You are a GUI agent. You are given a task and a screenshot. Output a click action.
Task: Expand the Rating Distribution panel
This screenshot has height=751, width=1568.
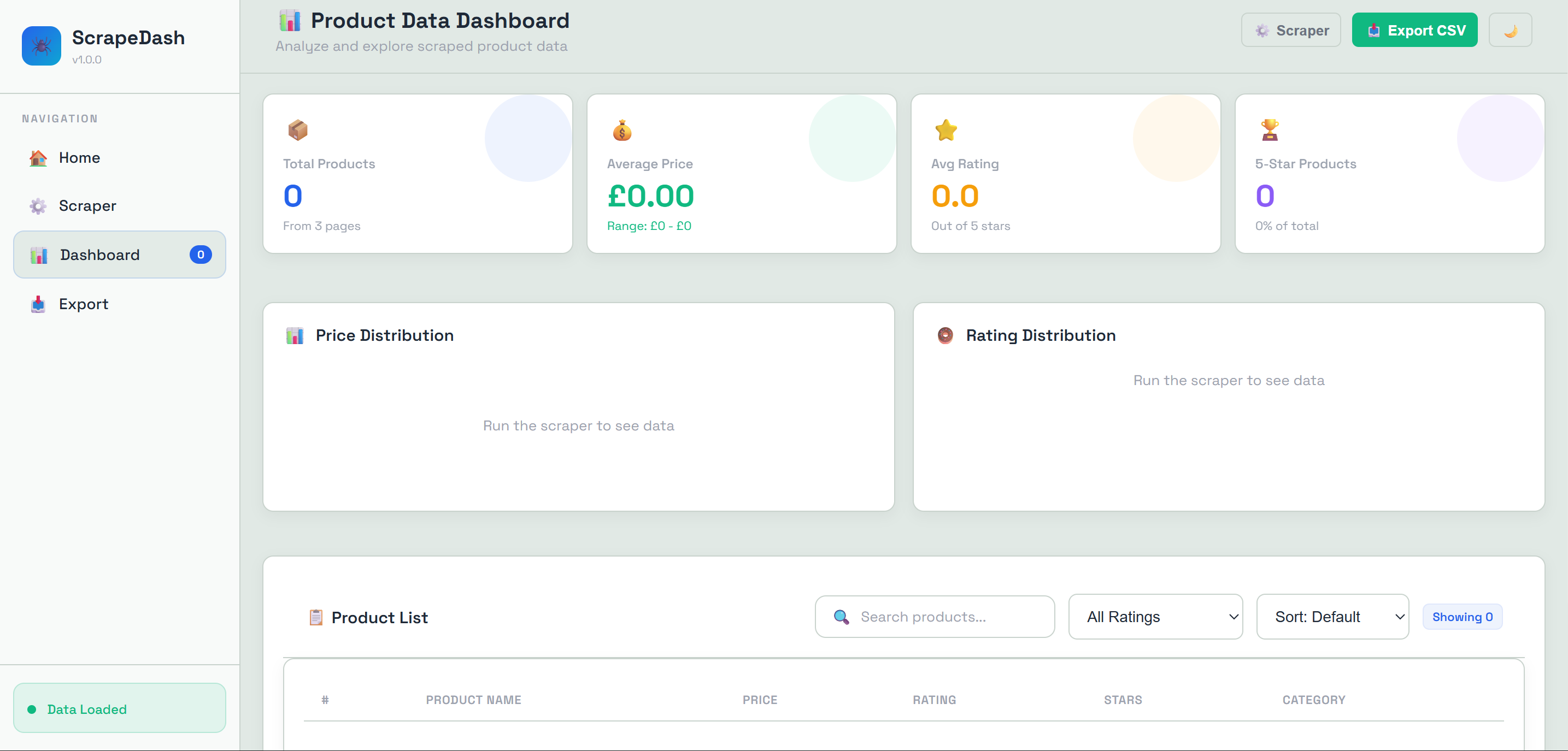coord(1040,335)
